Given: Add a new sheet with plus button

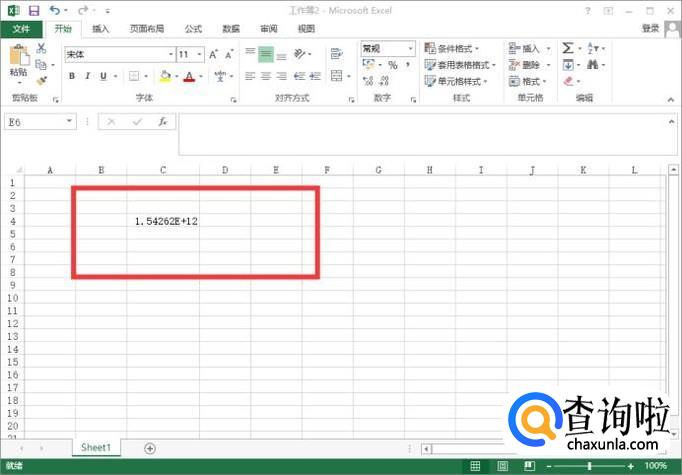Looking at the screenshot, I should pos(150,449).
